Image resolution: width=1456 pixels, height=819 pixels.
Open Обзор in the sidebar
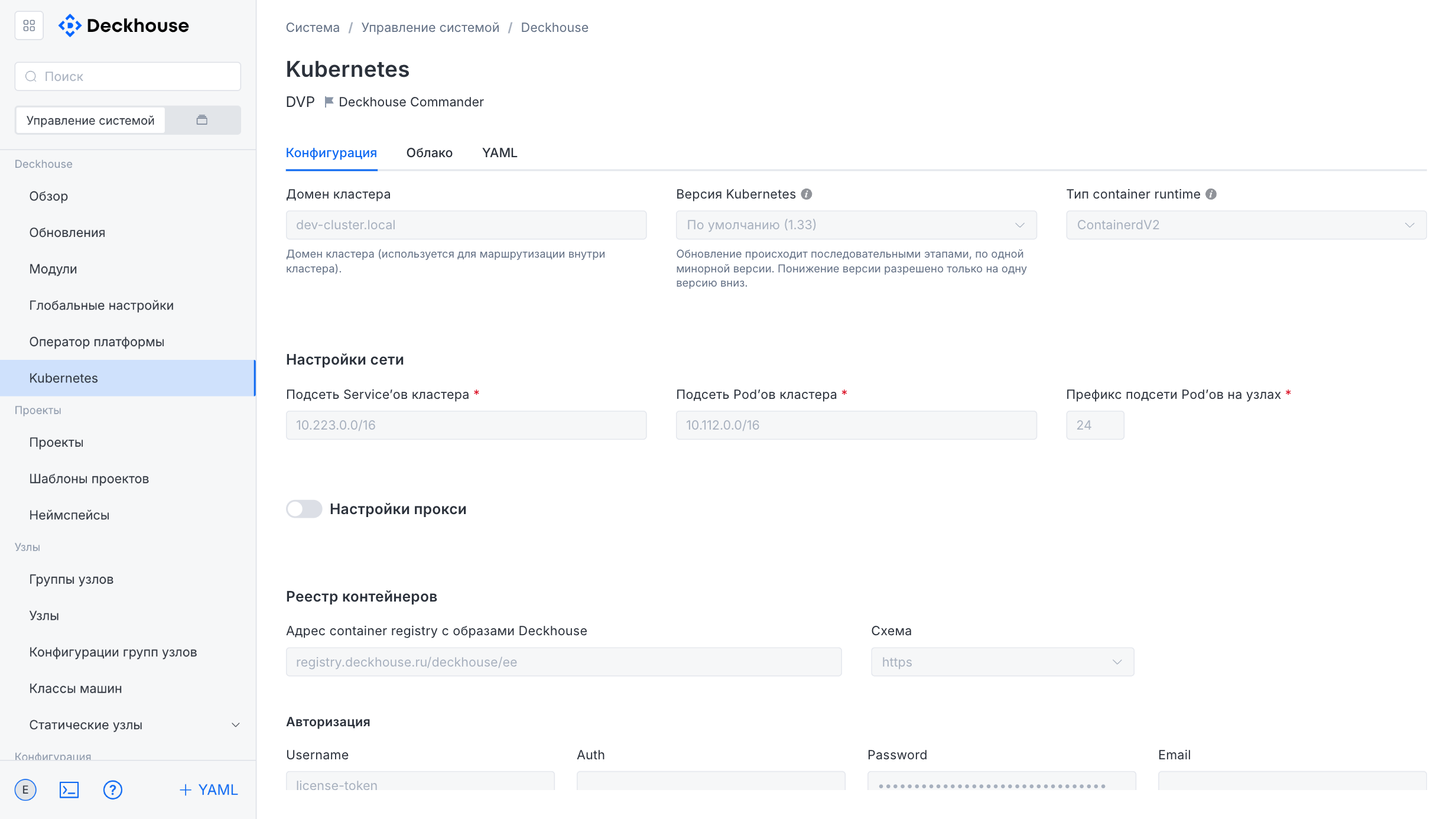(128, 196)
